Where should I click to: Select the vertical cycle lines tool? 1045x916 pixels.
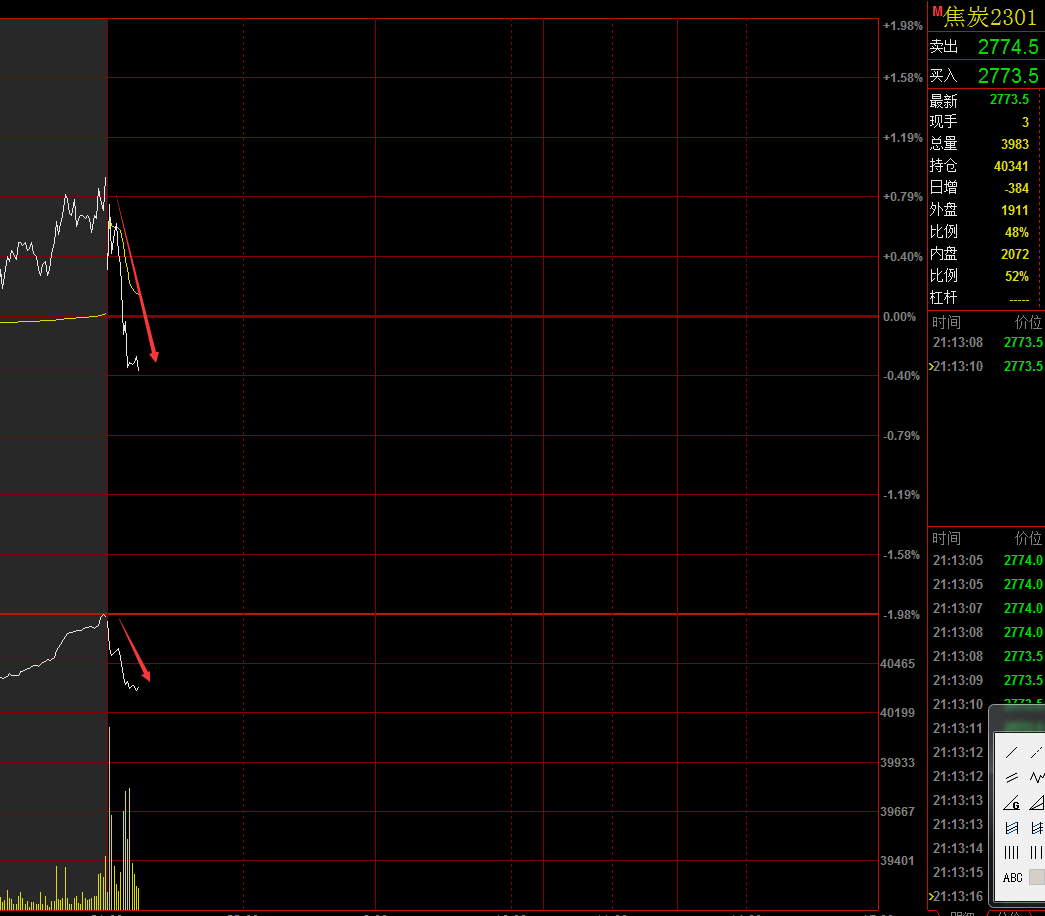click(x=1011, y=853)
